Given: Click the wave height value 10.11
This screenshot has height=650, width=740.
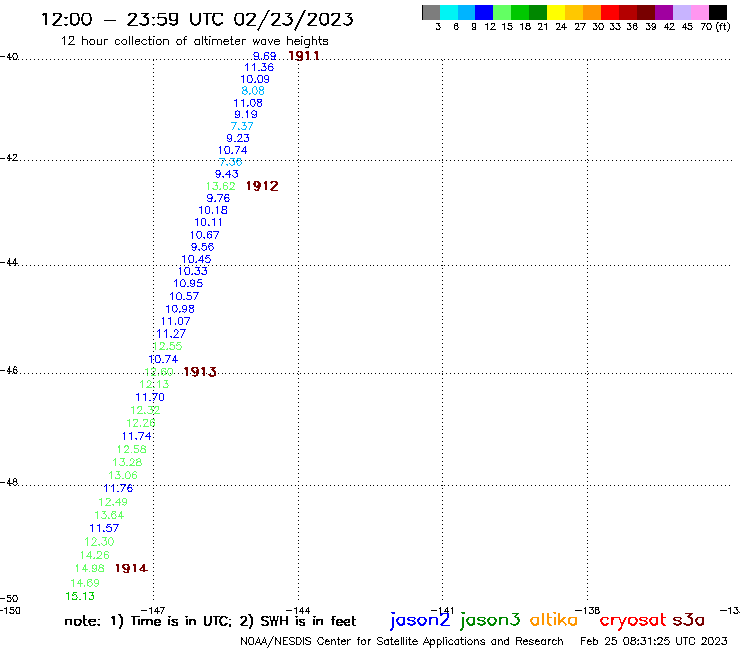Looking at the screenshot, I should (209, 222).
